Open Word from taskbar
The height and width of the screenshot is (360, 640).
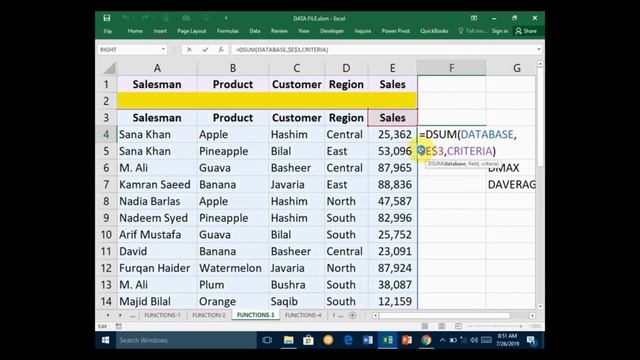point(367,340)
